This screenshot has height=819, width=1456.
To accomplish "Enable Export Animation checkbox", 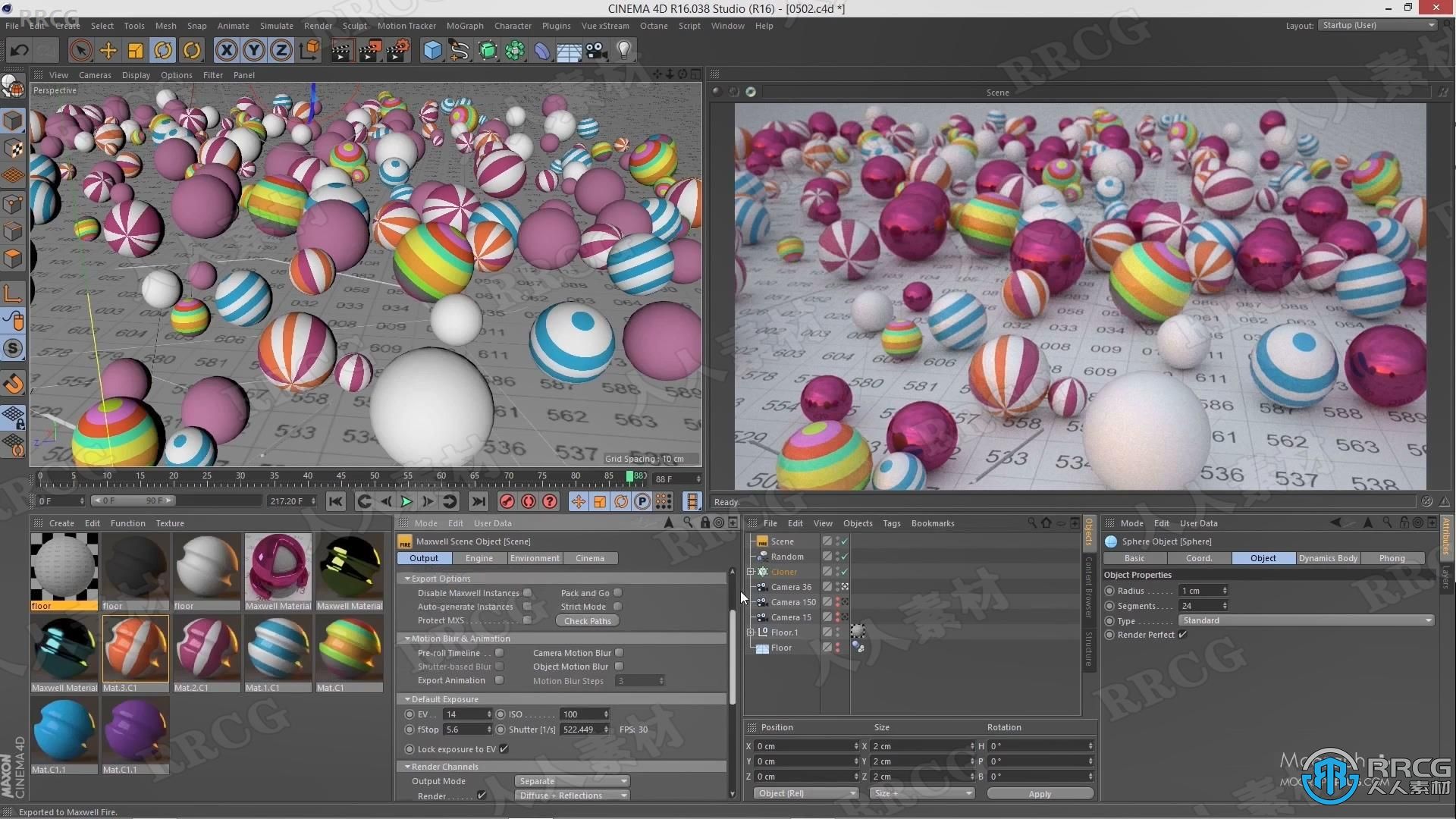I will click(500, 680).
